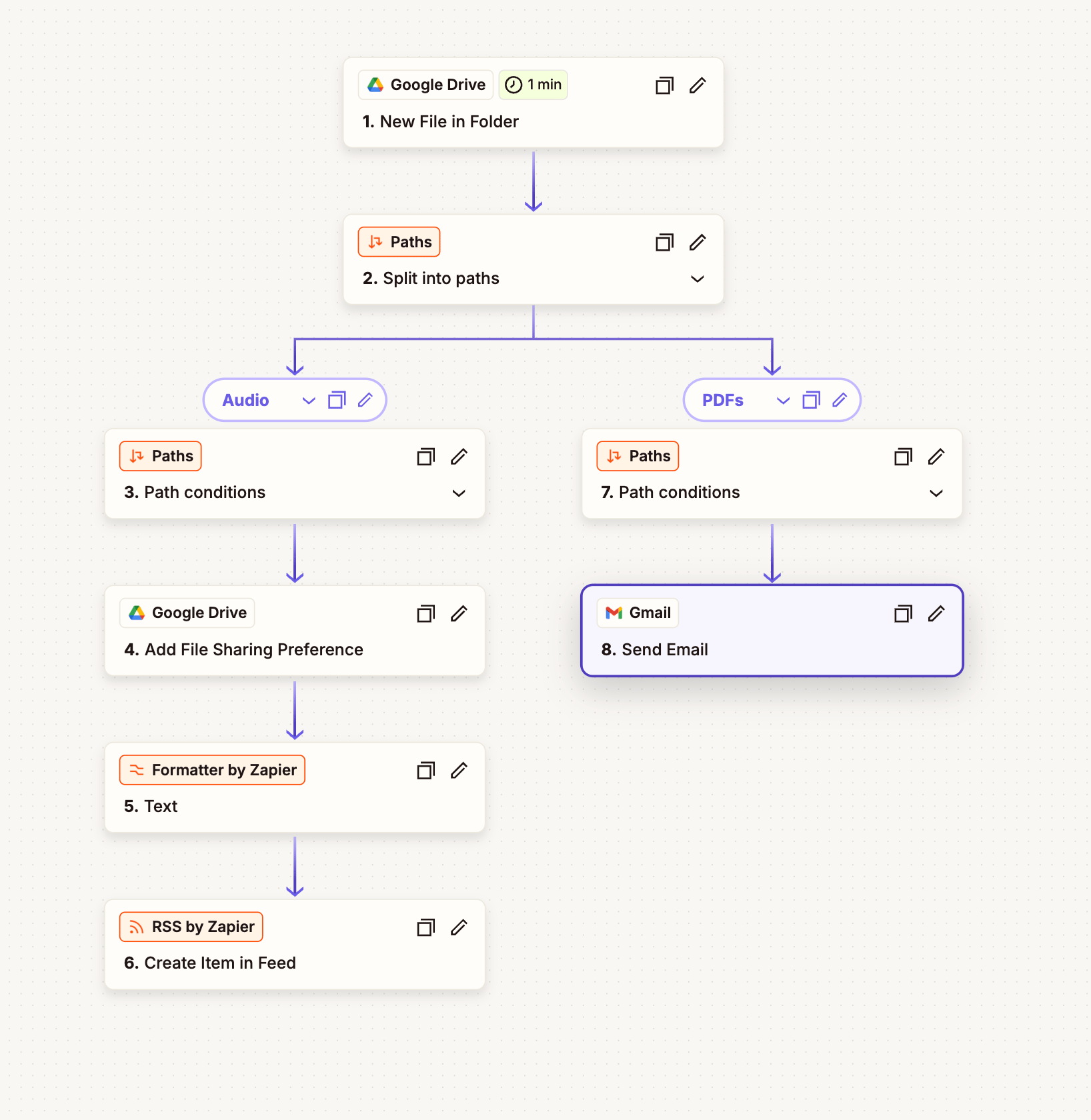
Task: Edit the Gmail Send Email step
Action: tap(936, 613)
